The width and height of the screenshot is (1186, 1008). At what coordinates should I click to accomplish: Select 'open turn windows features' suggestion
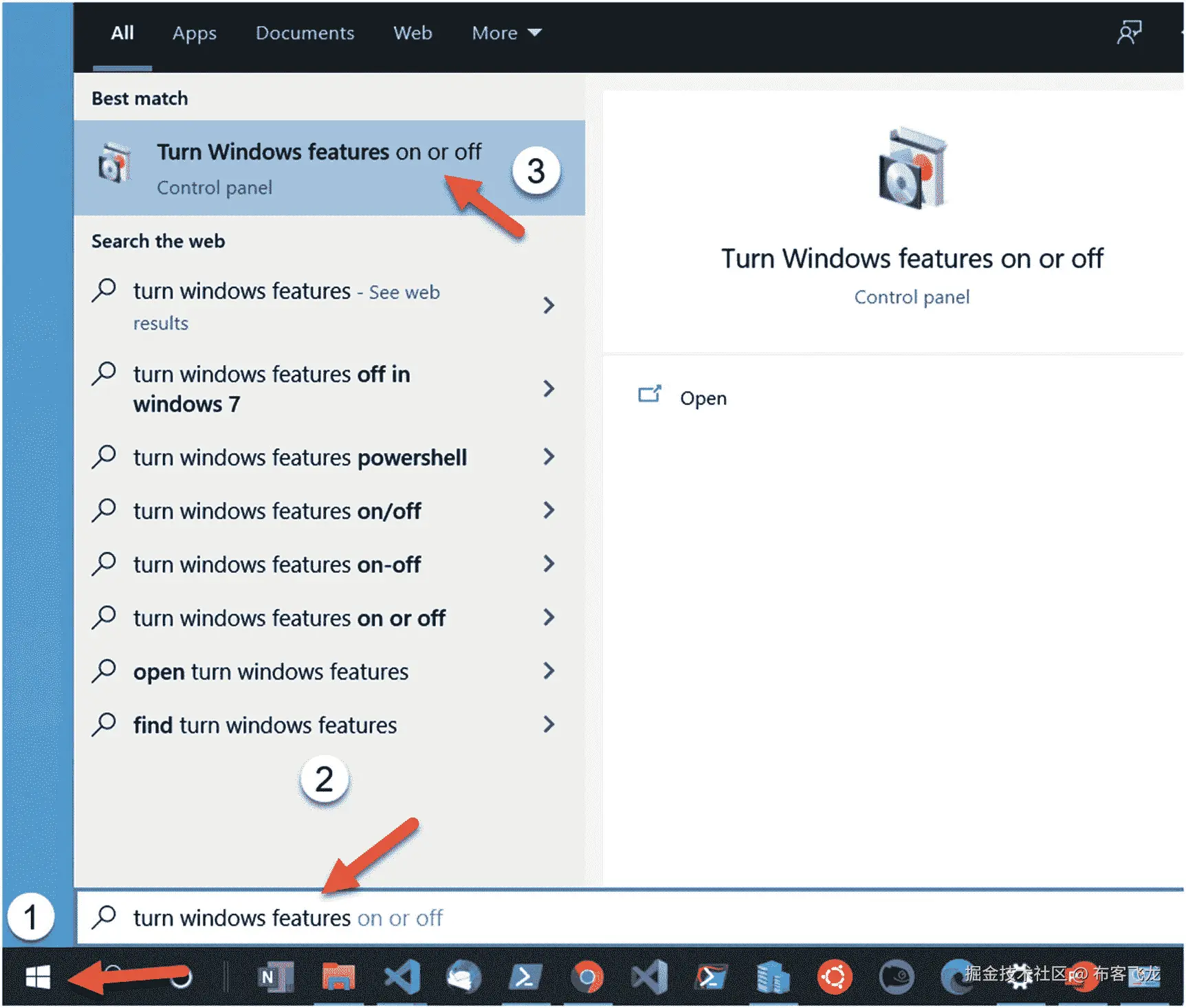pos(329,672)
